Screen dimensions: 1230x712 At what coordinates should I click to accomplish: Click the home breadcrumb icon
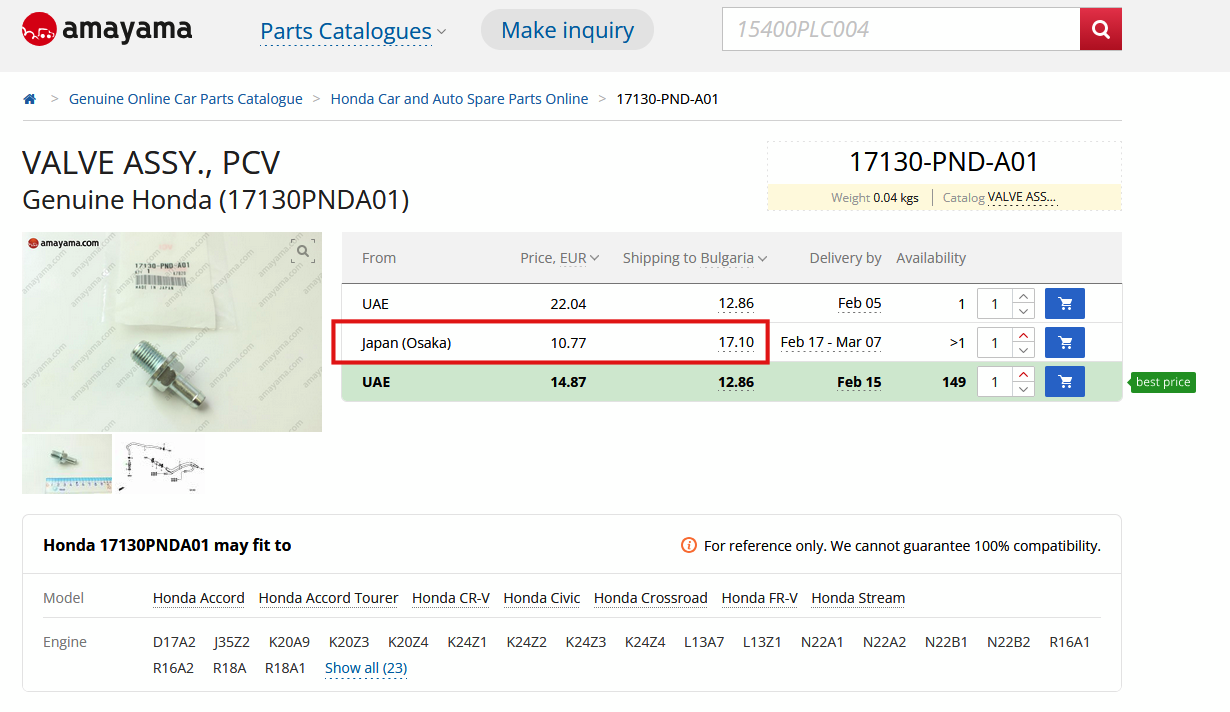30,99
